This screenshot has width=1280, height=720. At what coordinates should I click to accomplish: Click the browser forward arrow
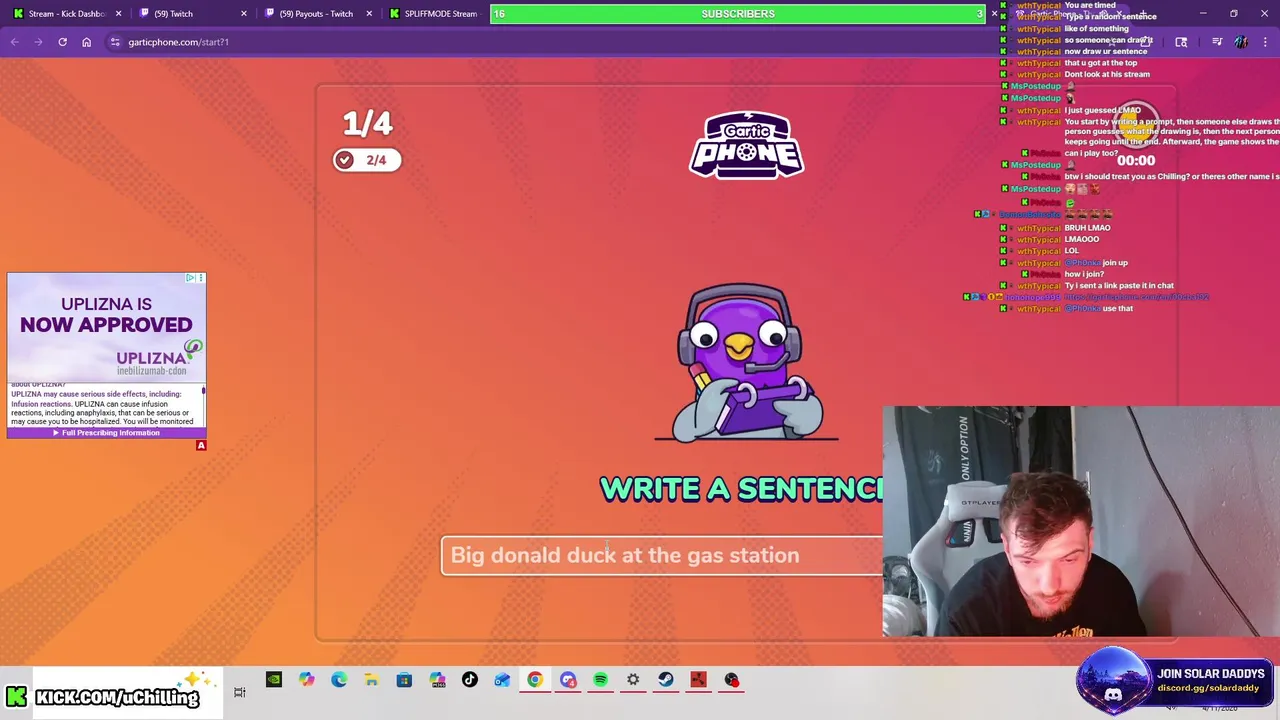[x=38, y=42]
